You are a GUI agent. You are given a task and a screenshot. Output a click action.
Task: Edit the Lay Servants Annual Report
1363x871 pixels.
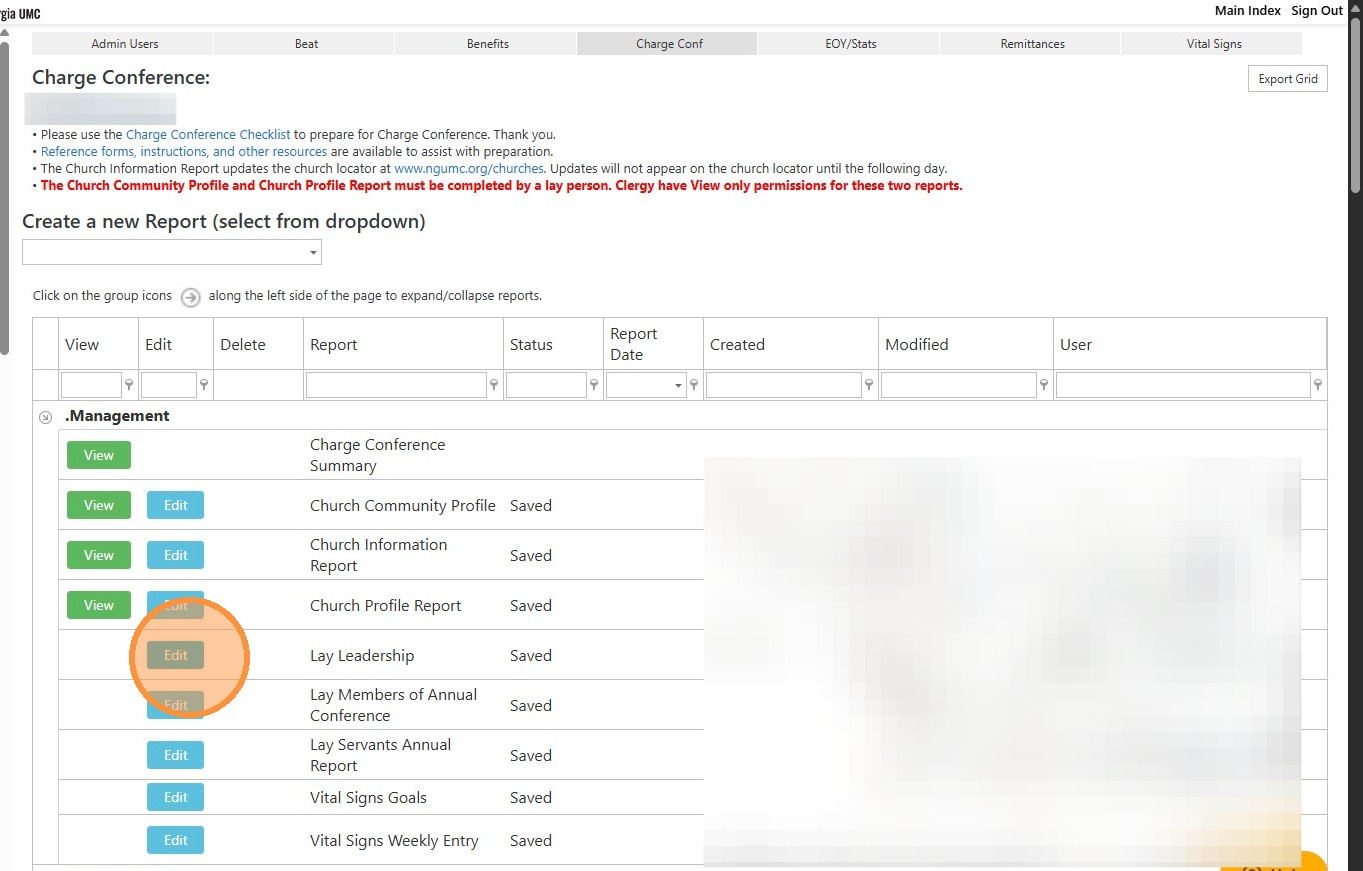[x=175, y=755]
